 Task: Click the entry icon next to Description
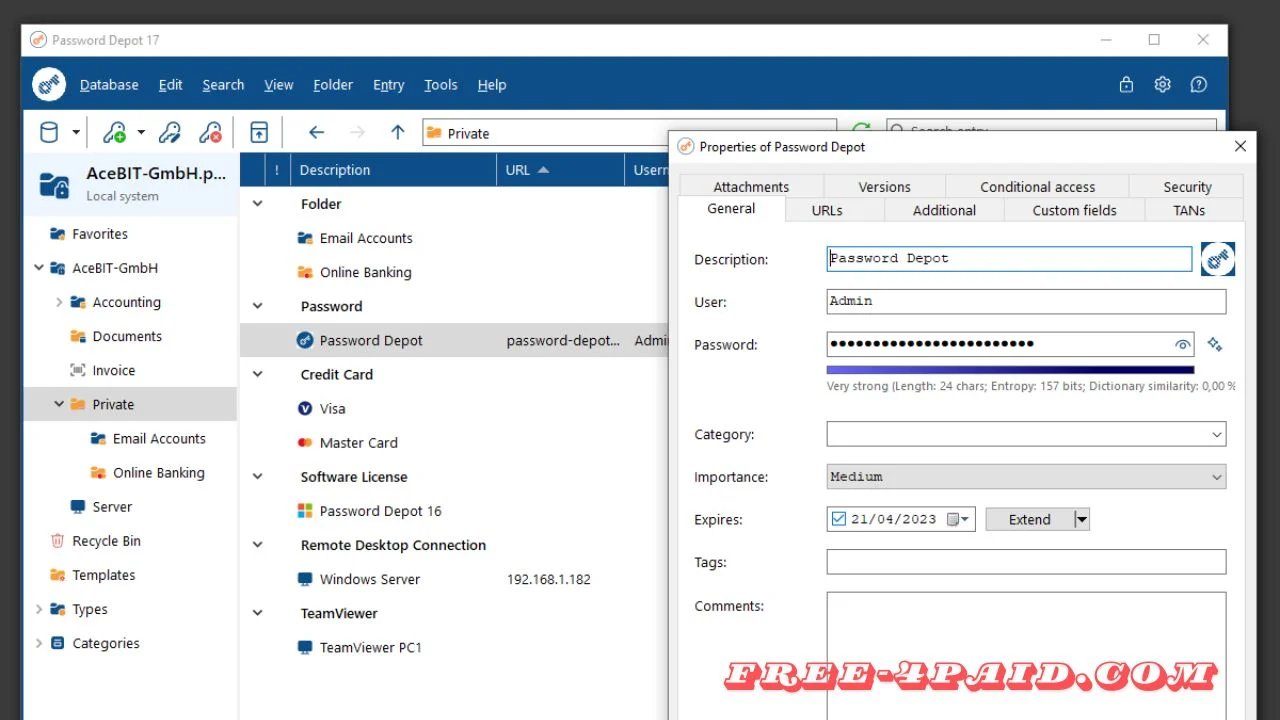pyautogui.click(x=1217, y=259)
